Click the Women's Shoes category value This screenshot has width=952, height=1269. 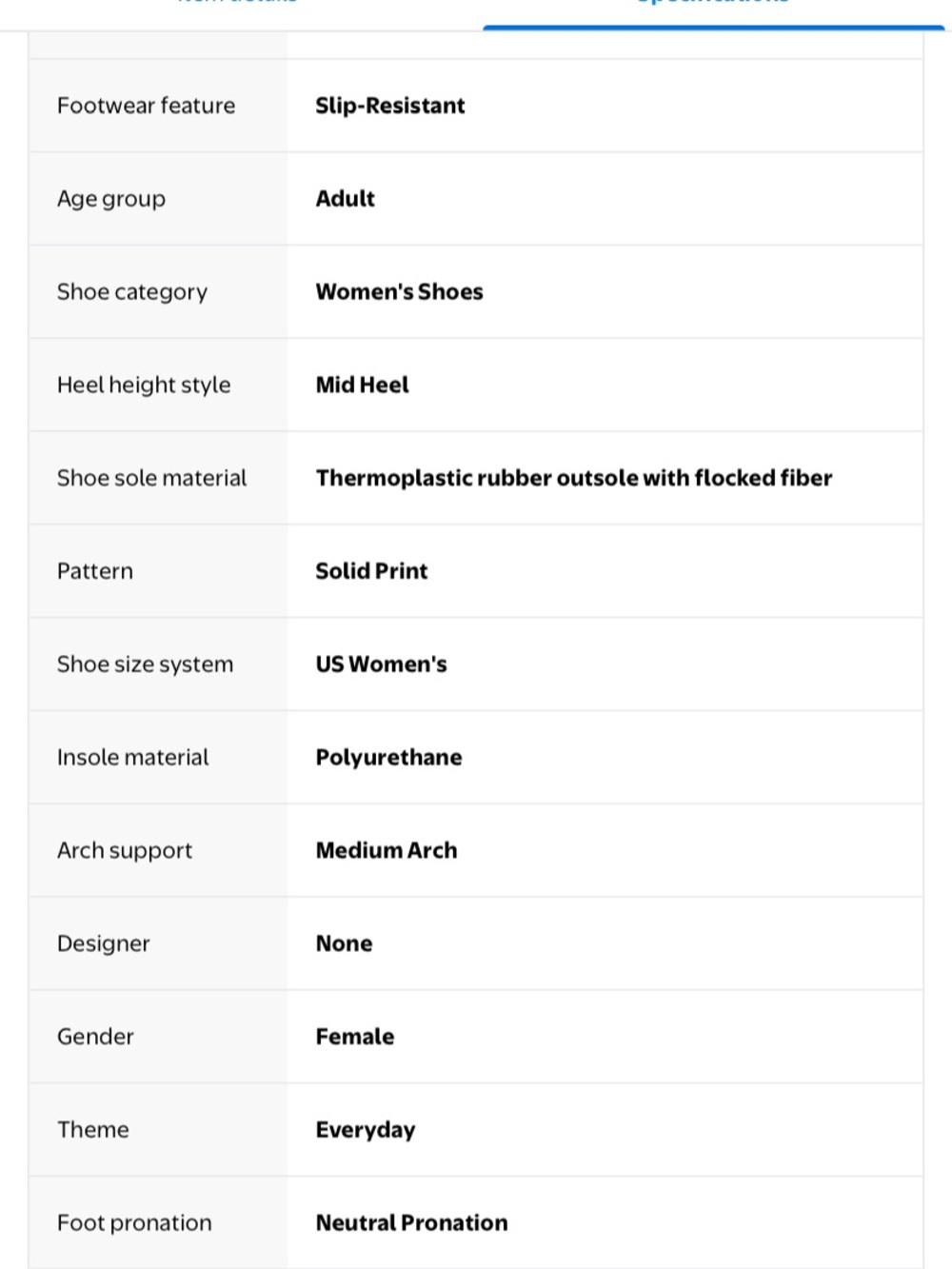point(400,292)
